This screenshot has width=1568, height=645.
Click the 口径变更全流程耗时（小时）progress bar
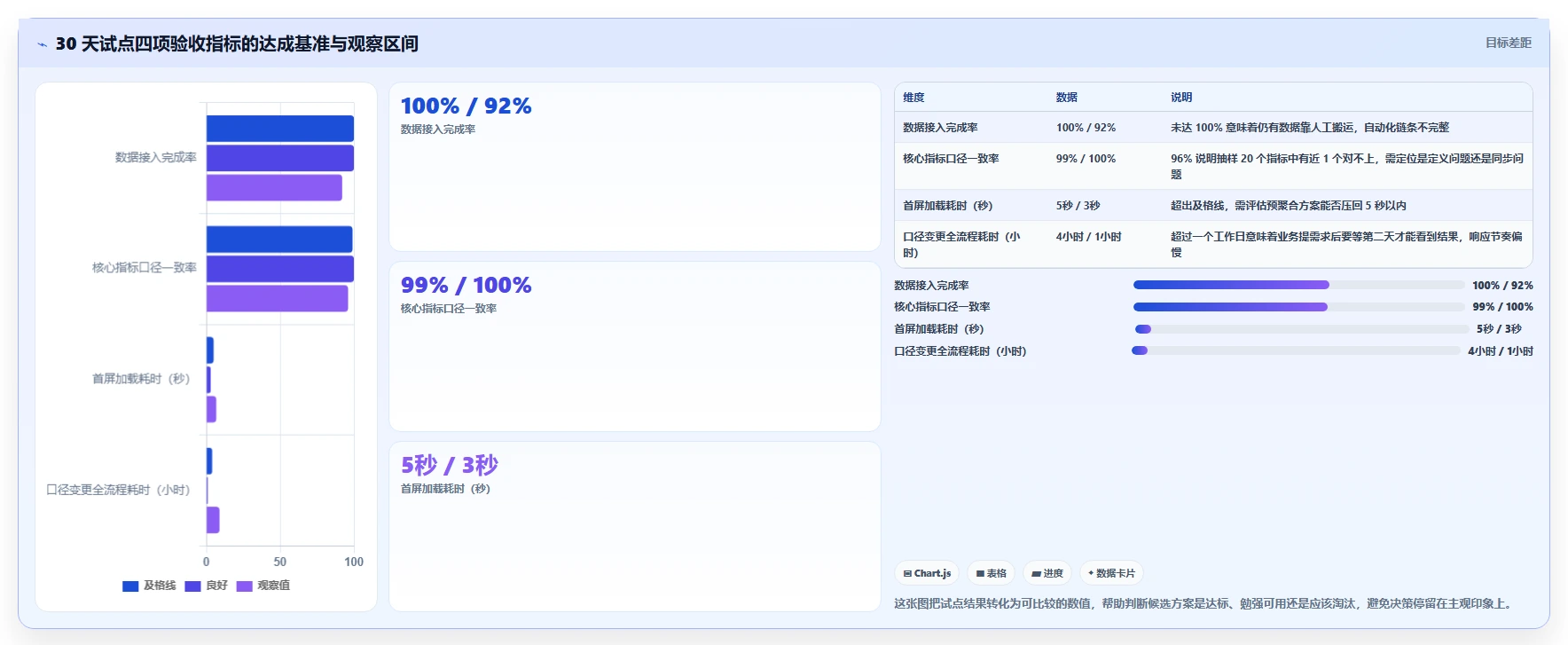(1296, 350)
